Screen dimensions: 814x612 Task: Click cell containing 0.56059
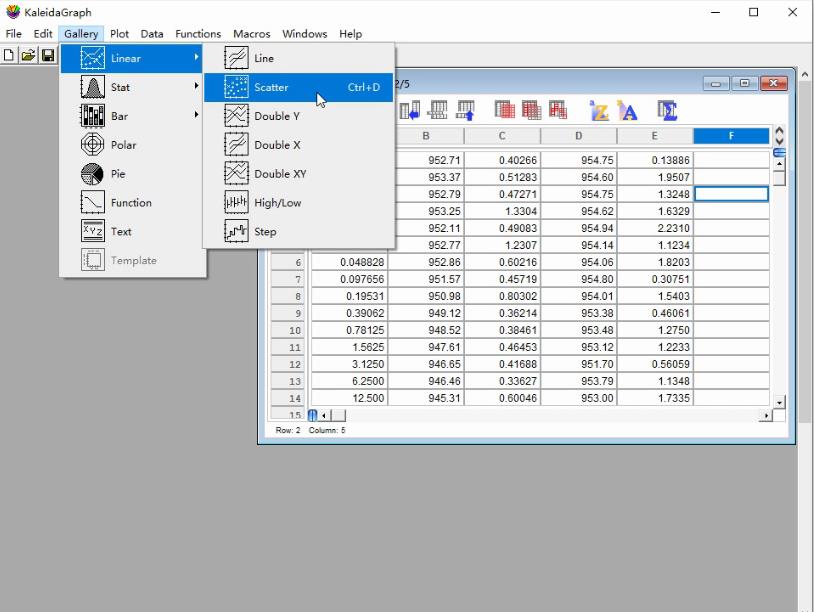tap(655, 364)
